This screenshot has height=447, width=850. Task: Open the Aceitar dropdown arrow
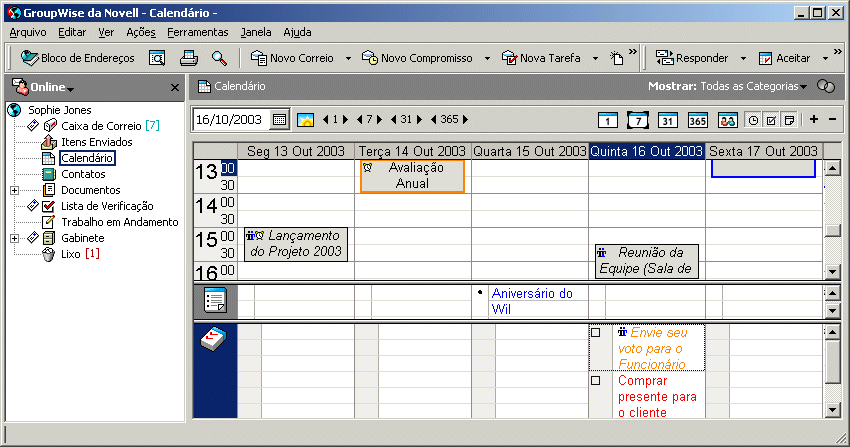tap(825, 59)
